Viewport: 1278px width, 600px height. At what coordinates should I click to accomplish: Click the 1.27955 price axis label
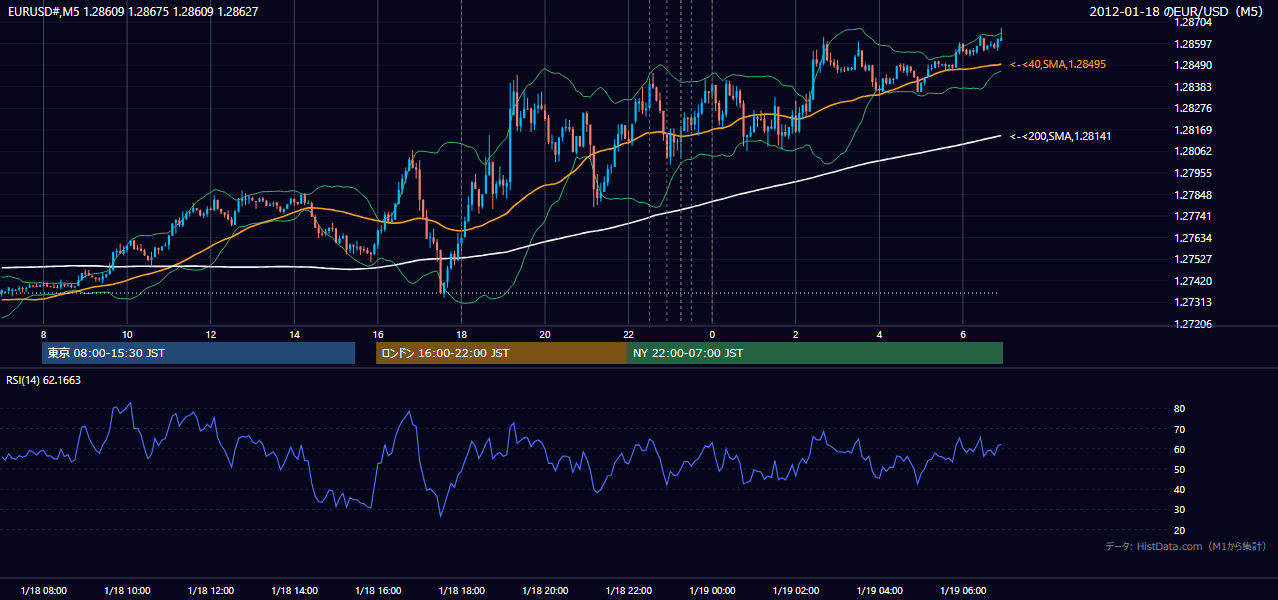click(1193, 173)
